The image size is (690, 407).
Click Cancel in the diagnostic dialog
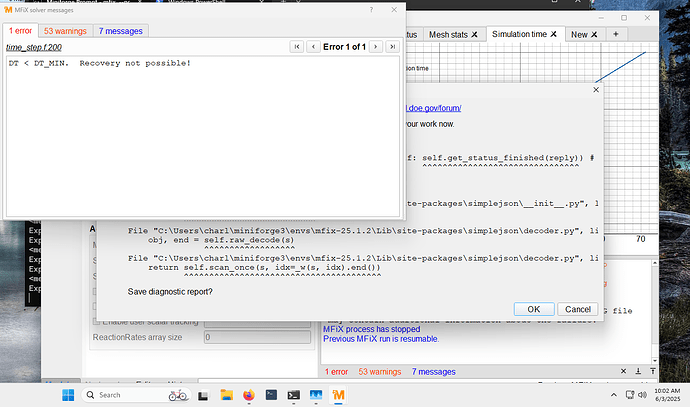point(578,309)
